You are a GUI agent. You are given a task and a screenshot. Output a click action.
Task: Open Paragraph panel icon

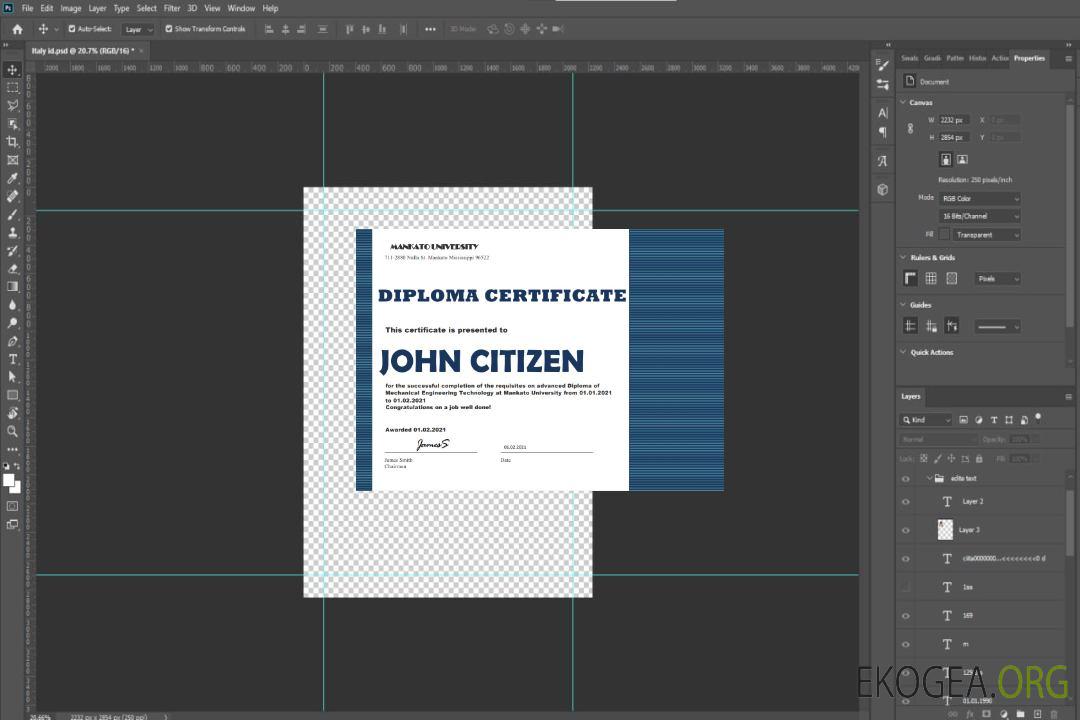click(882, 132)
